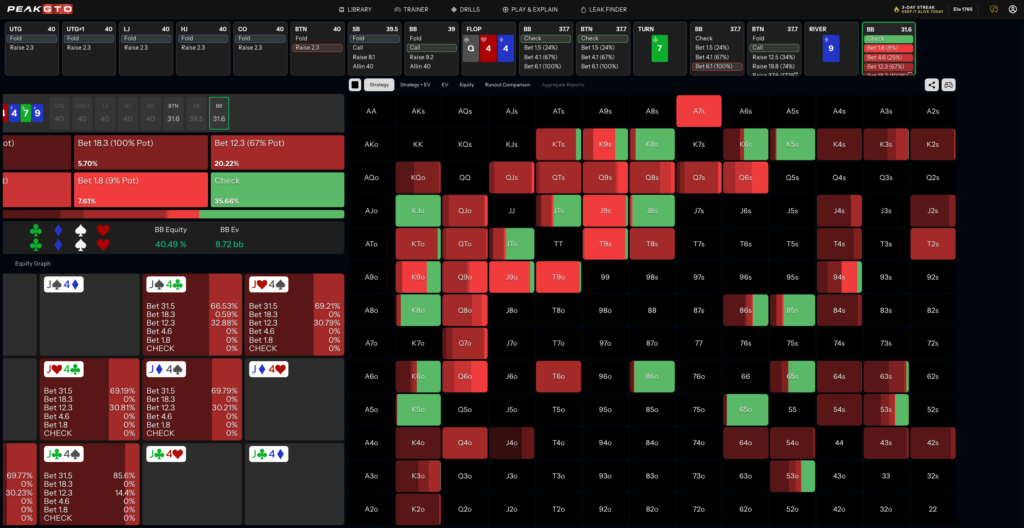Click the 53o cell in the matrix
Screen dimensions: 1024x528
tap(793, 476)
